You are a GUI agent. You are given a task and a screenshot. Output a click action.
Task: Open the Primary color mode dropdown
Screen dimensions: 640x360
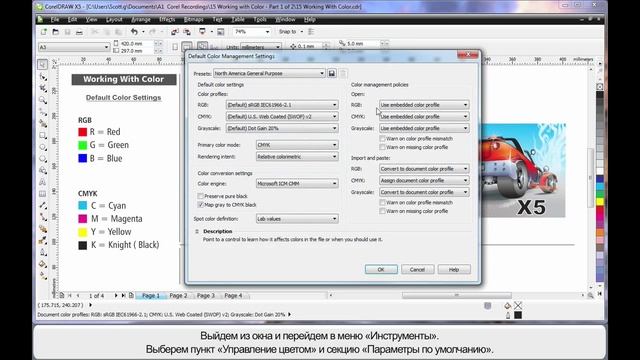[x=297, y=145]
